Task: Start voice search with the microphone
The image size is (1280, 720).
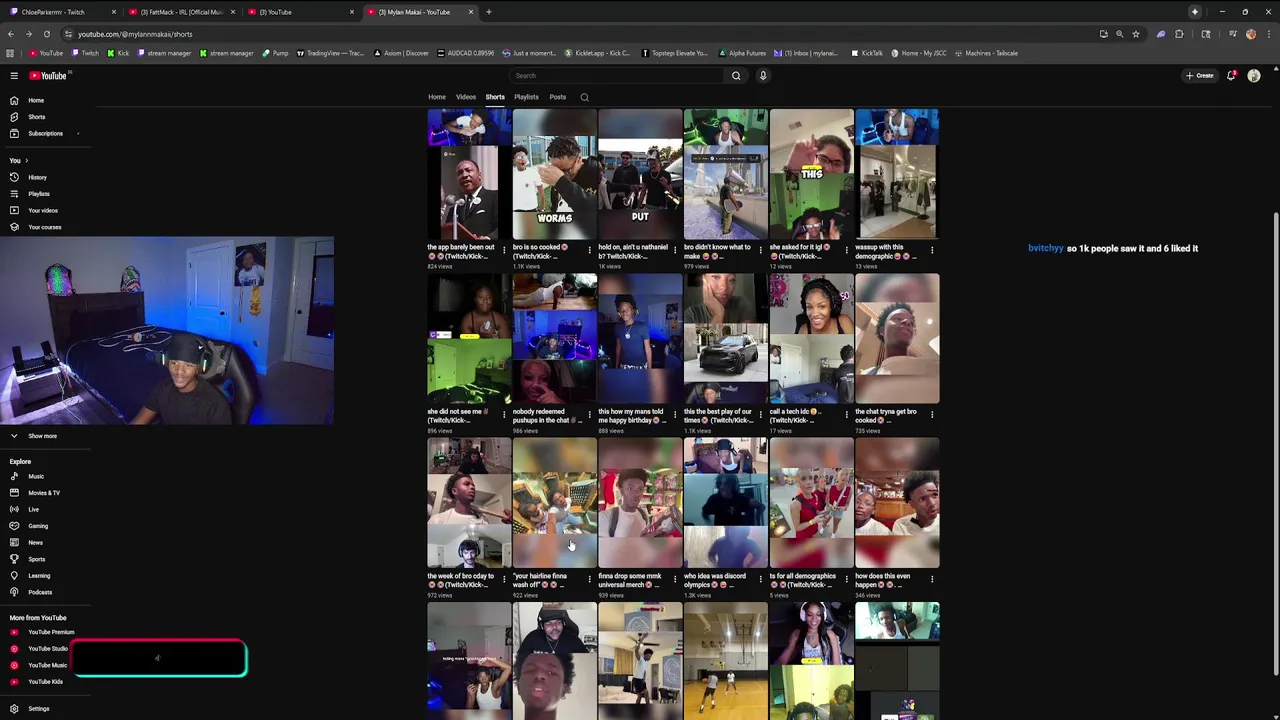Action: click(763, 76)
